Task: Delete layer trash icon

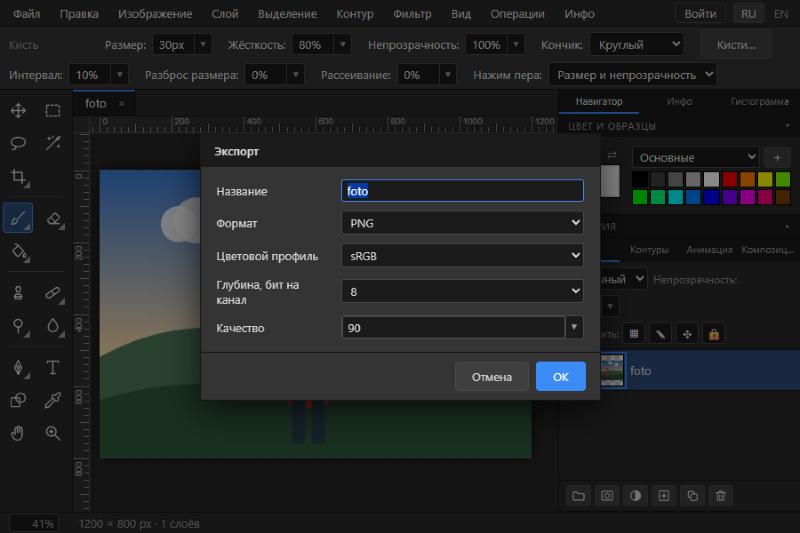Action: tap(720, 496)
